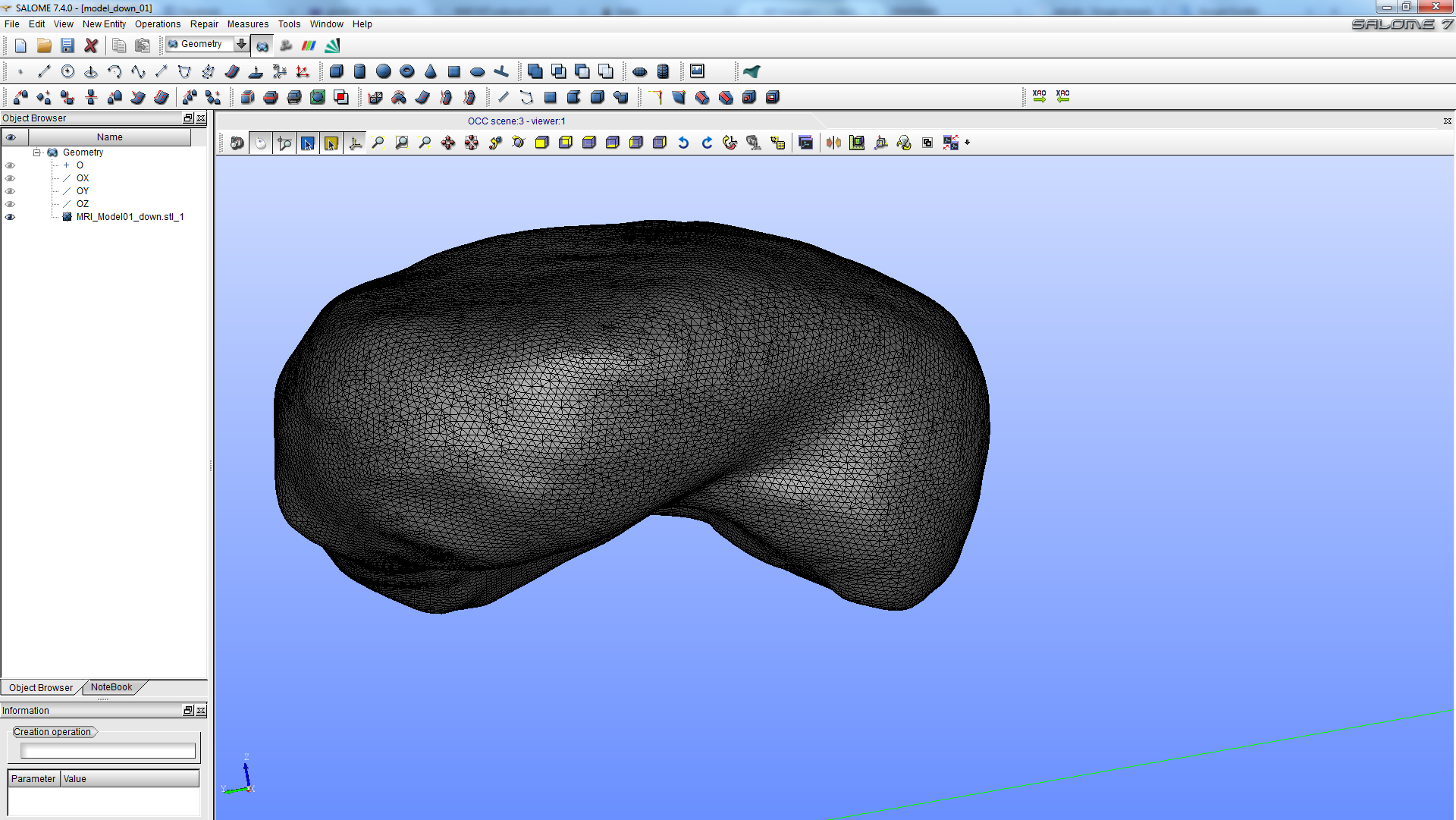Viewport: 1456px width, 820px height.
Task: Toggle the yellow selection mode button
Action: [x=331, y=143]
